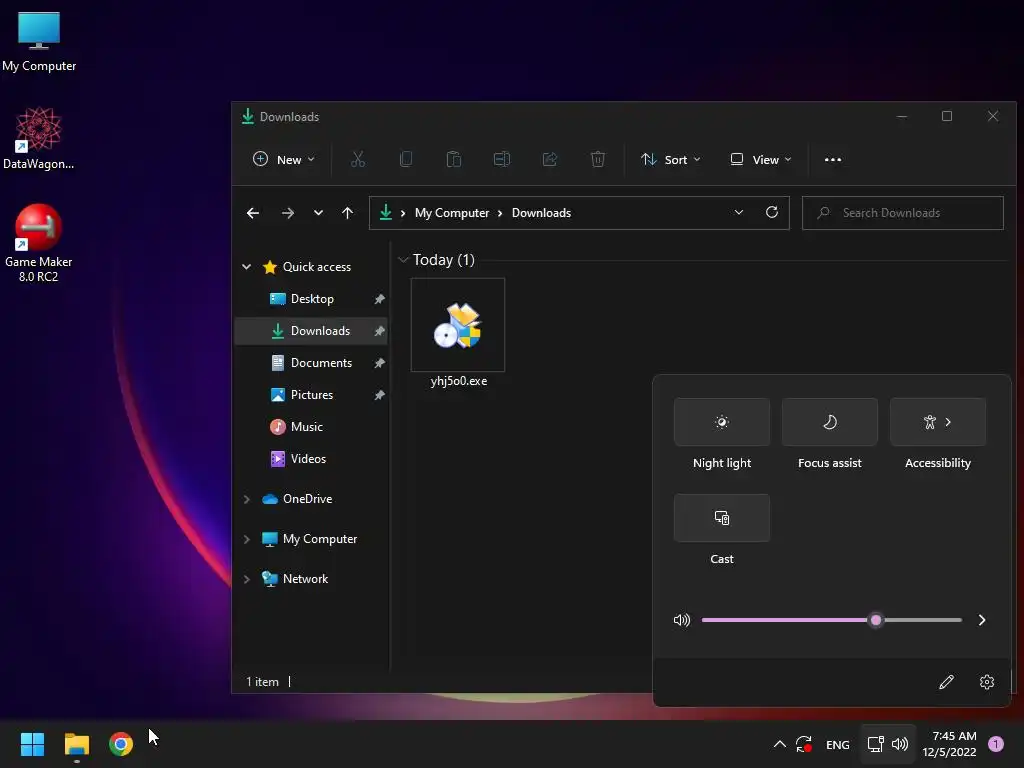Screen dimensions: 1024x768
Task: Select Desktop in Quick access
Action: coord(312,299)
